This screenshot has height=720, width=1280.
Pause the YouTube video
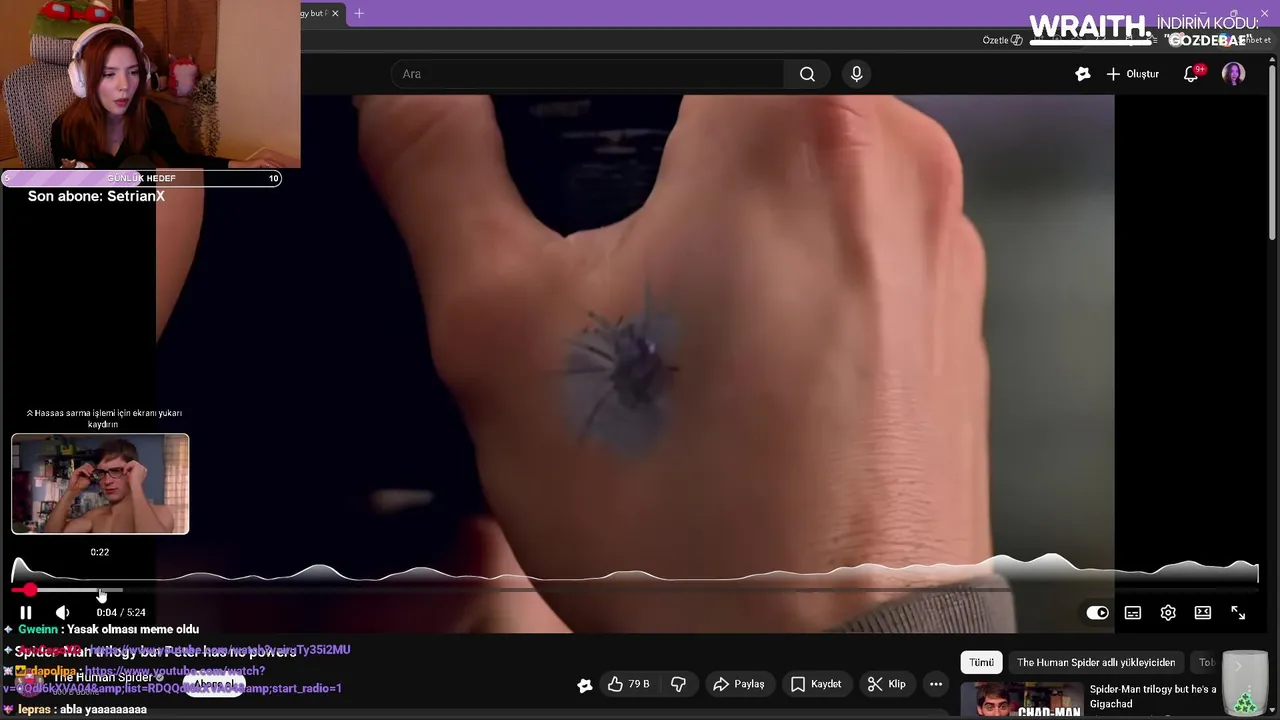pos(26,613)
